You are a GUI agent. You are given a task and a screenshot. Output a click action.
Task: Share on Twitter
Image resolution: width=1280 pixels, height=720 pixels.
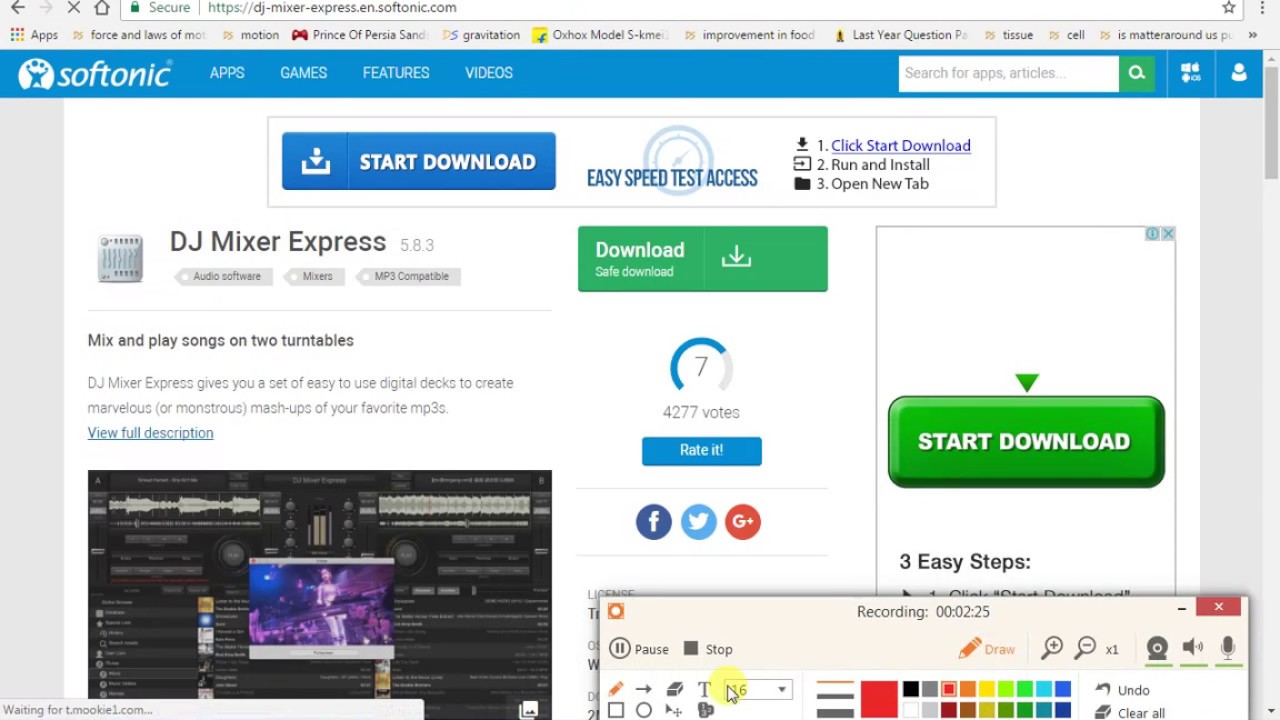(x=698, y=521)
